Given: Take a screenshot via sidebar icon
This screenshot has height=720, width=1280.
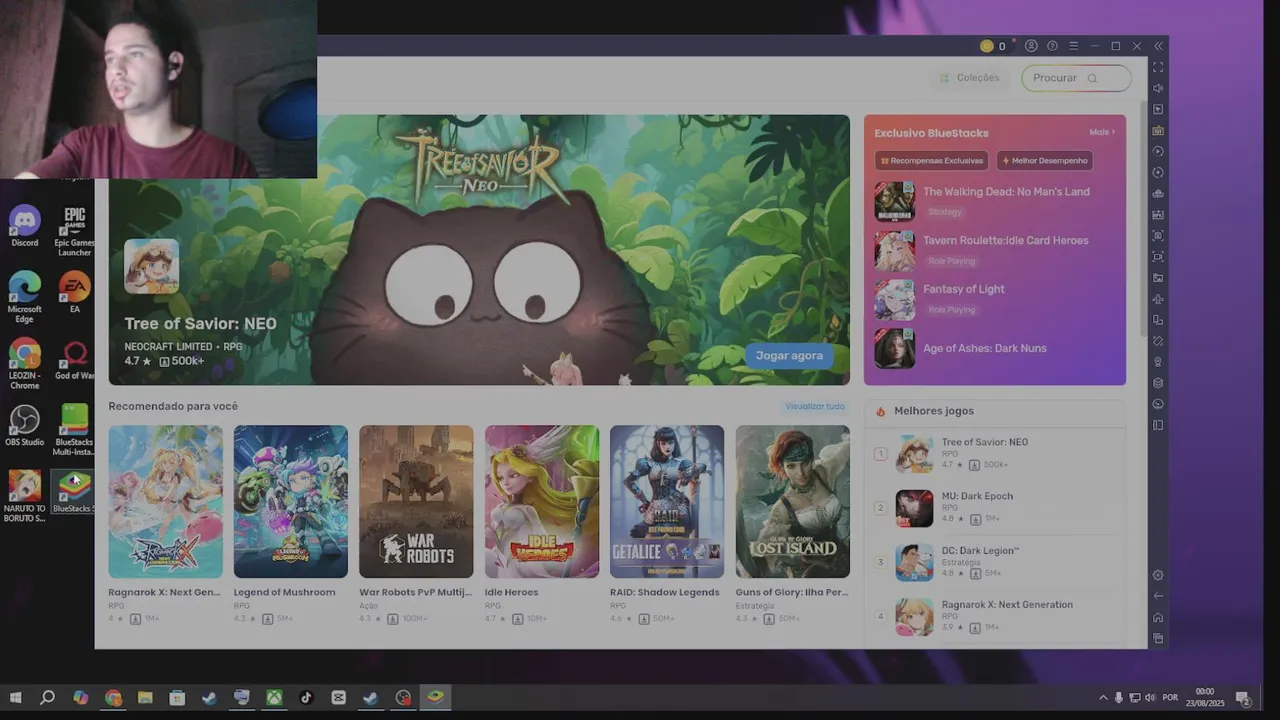Looking at the screenshot, I should tap(1158, 236).
